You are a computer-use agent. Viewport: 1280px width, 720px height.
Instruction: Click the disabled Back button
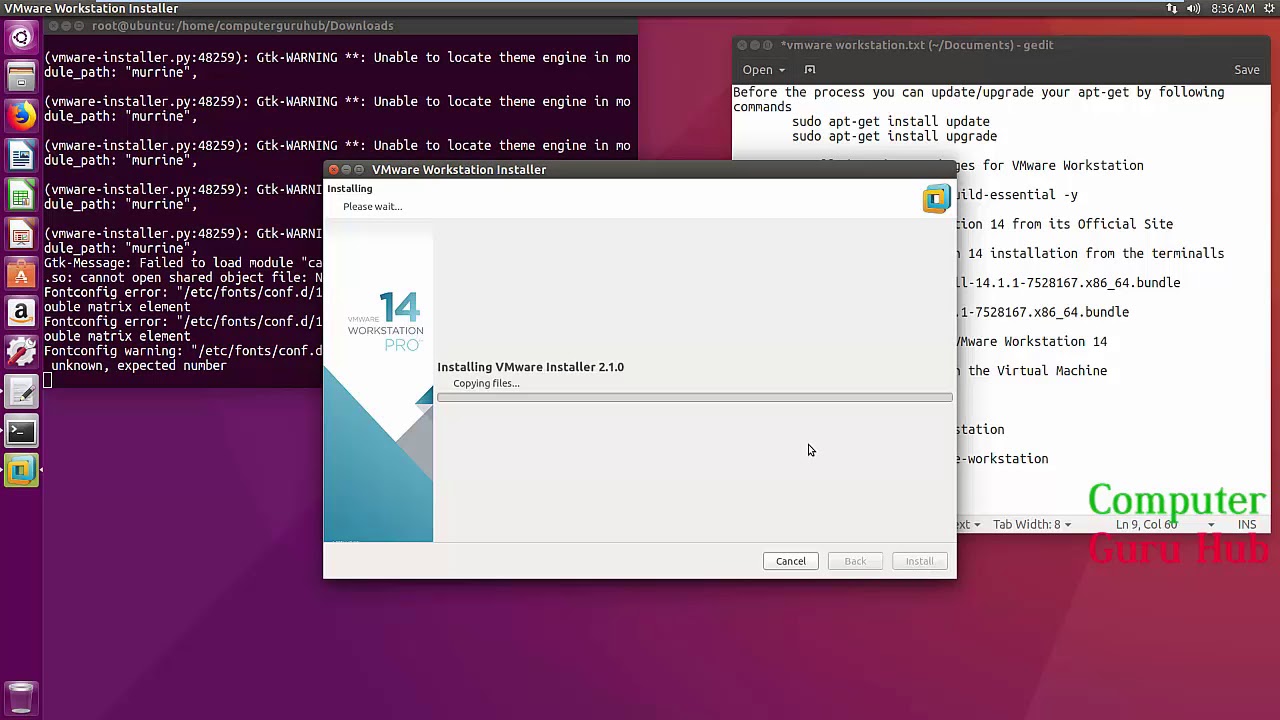click(855, 561)
